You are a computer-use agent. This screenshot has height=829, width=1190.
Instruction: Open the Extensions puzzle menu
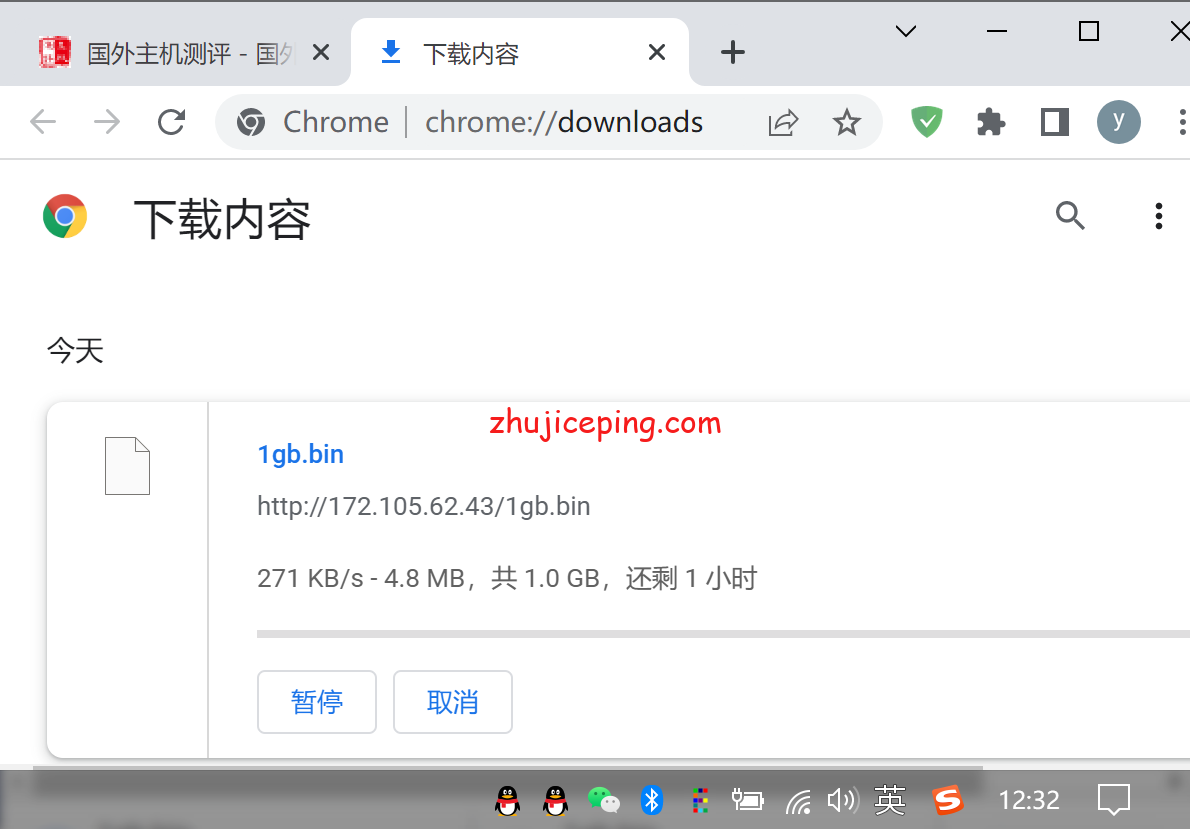[991, 121]
